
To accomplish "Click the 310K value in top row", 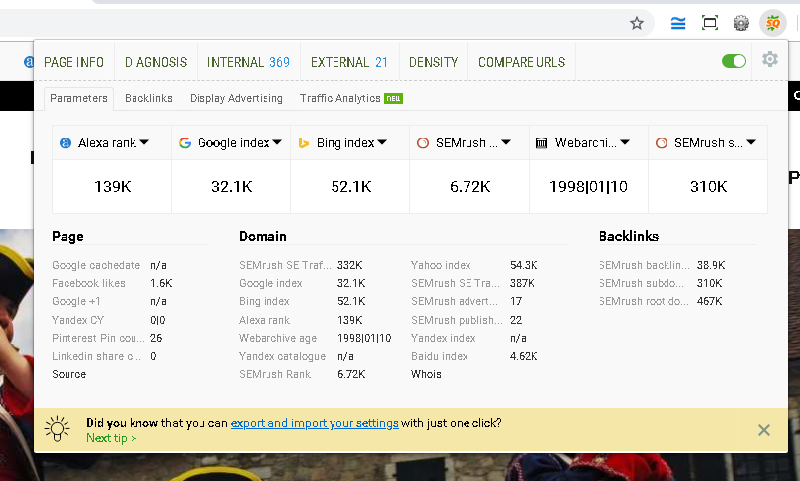I will coord(708,187).
